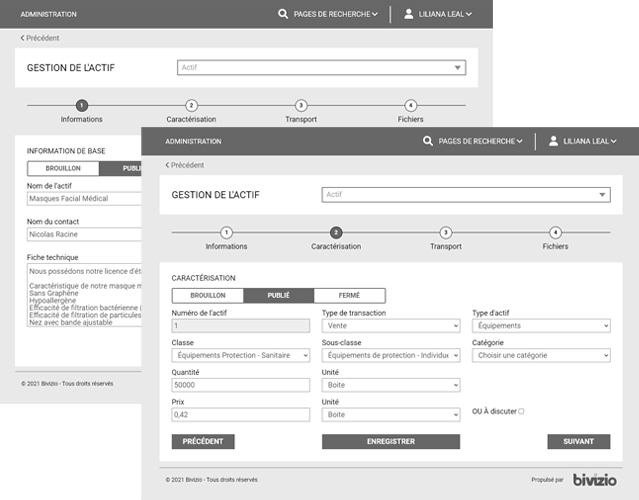
Task: Click the user profile icon beside Liliana Leal
Action: click(553, 142)
